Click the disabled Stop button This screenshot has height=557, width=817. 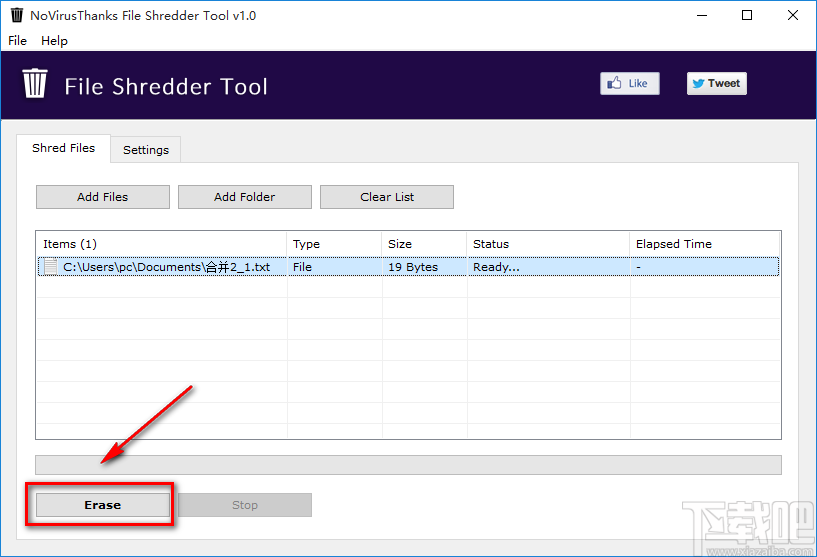tap(245, 505)
